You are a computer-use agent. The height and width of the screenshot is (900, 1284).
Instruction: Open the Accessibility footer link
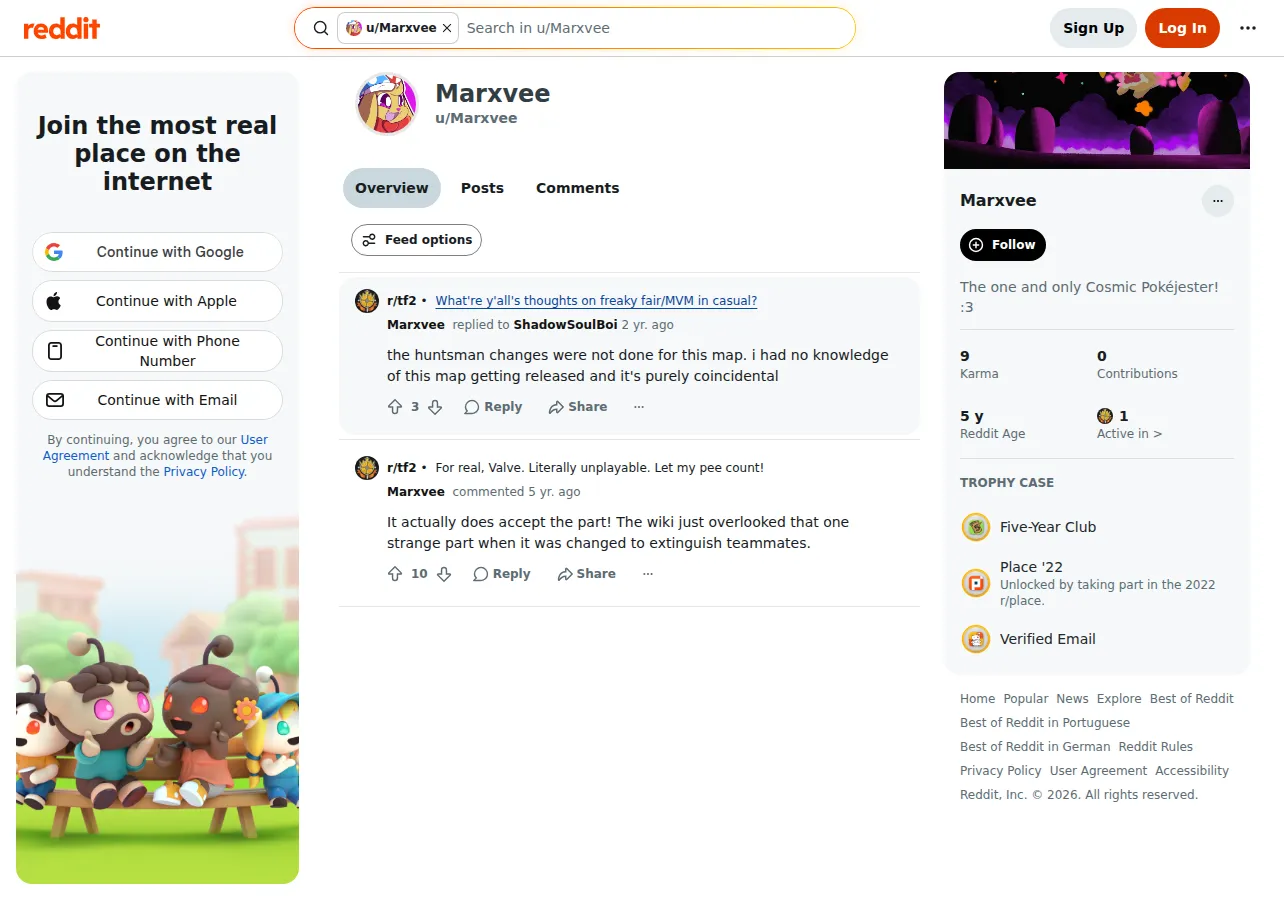[1192, 771]
